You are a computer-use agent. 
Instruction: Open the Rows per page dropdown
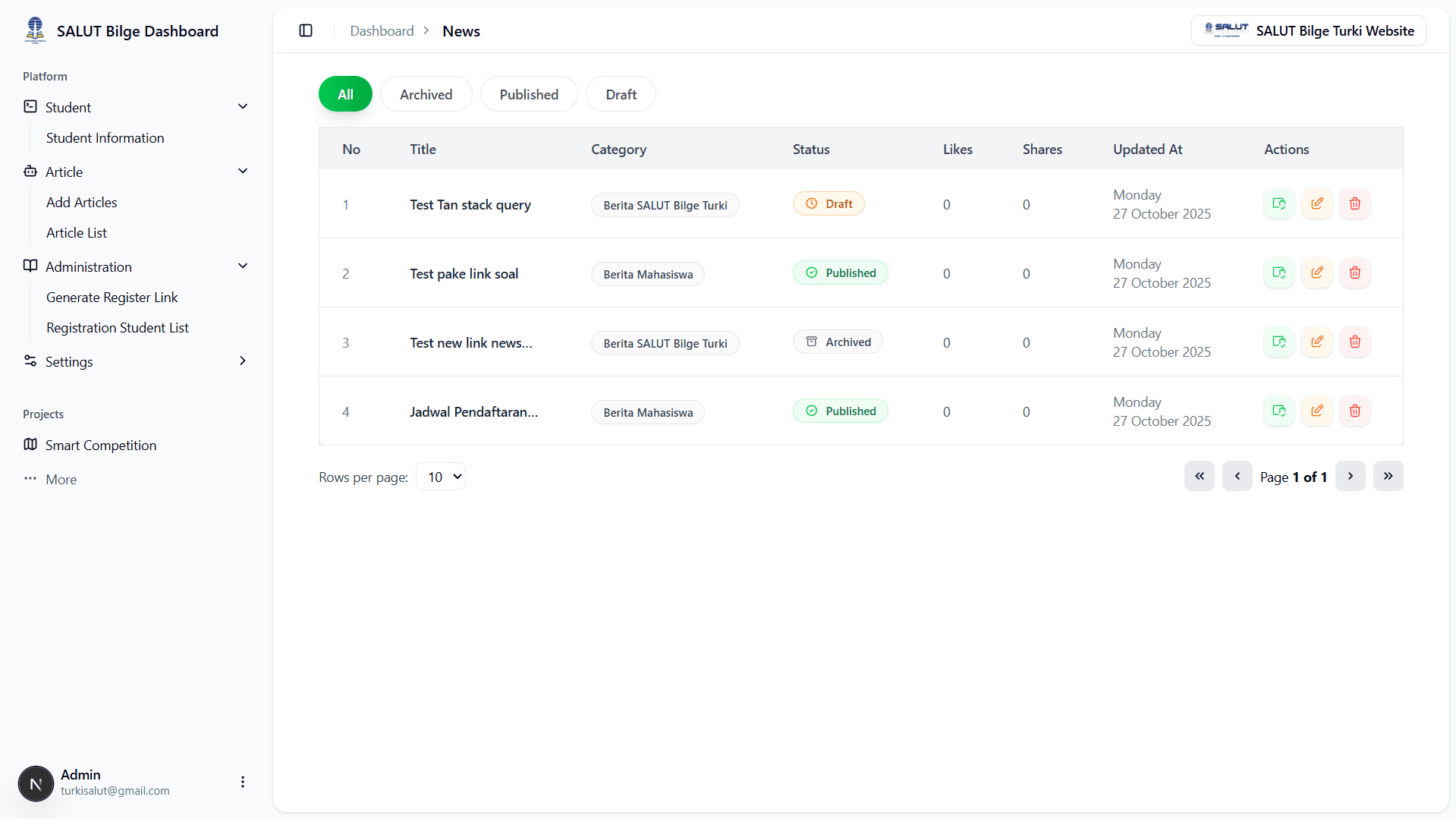pyautogui.click(x=441, y=477)
